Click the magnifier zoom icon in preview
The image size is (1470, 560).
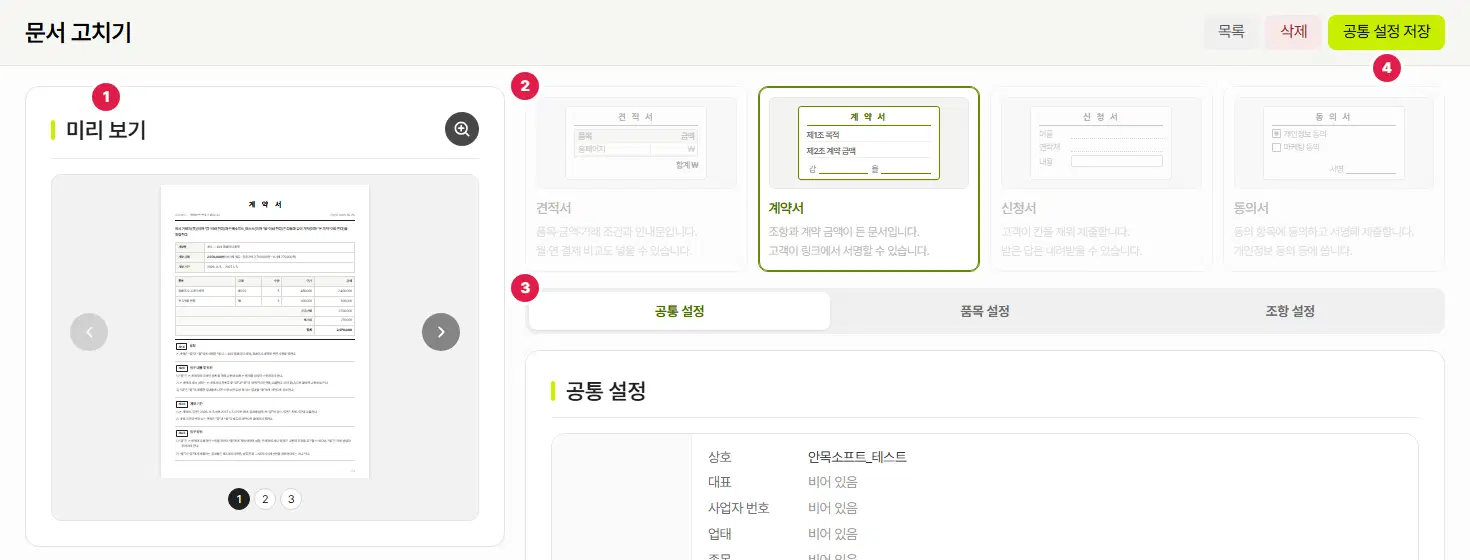click(x=462, y=129)
